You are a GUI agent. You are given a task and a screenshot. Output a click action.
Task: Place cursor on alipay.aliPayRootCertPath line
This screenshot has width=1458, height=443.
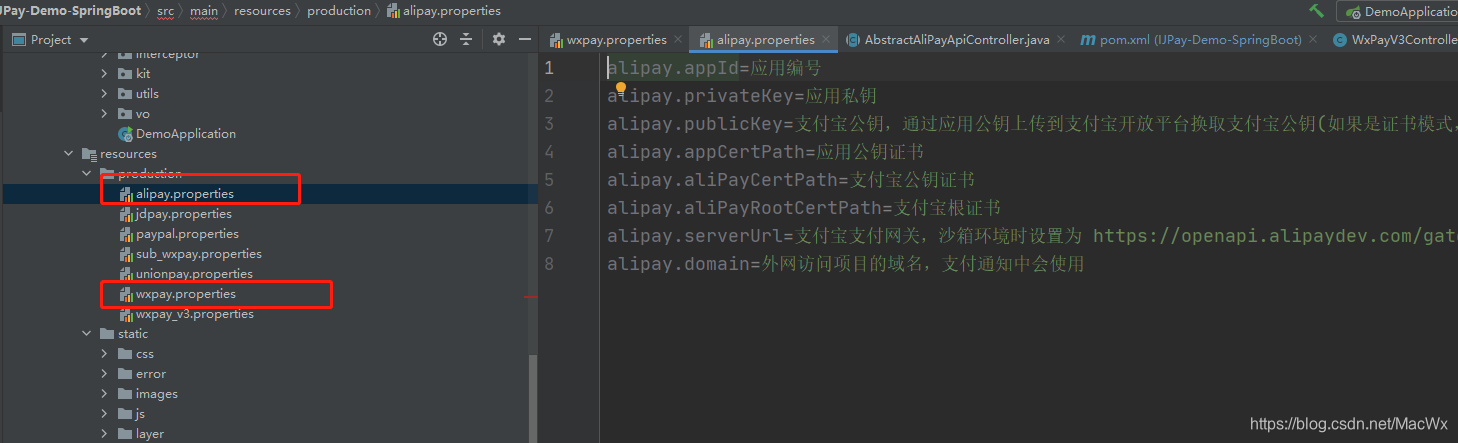[x=804, y=208]
